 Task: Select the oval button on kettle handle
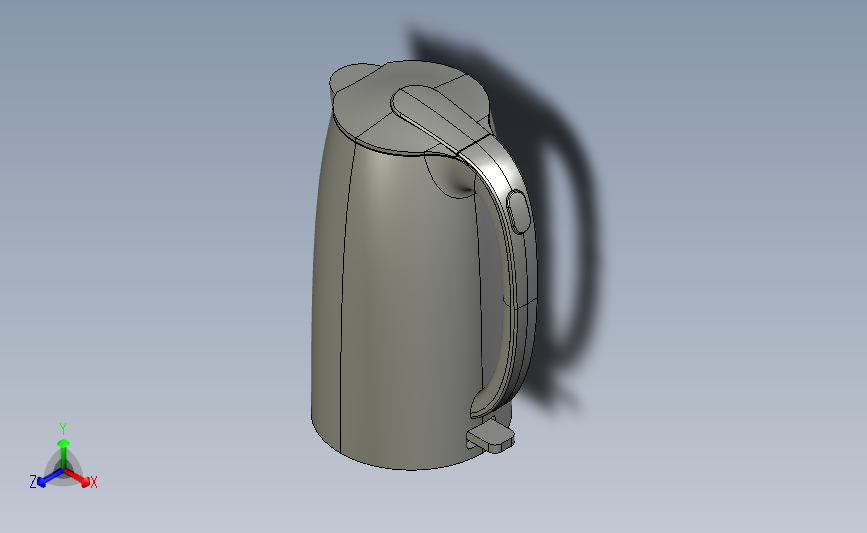[x=519, y=212]
